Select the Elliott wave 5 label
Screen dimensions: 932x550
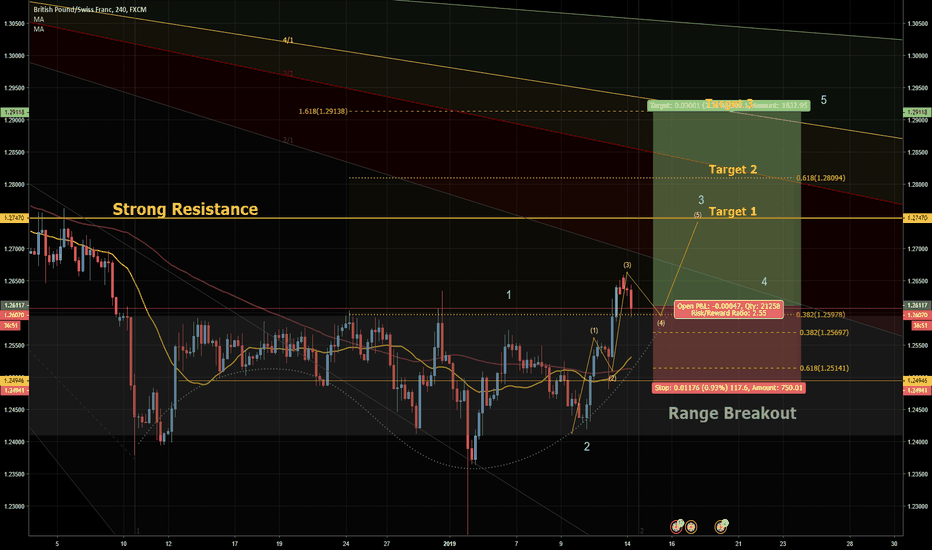pos(823,100)
